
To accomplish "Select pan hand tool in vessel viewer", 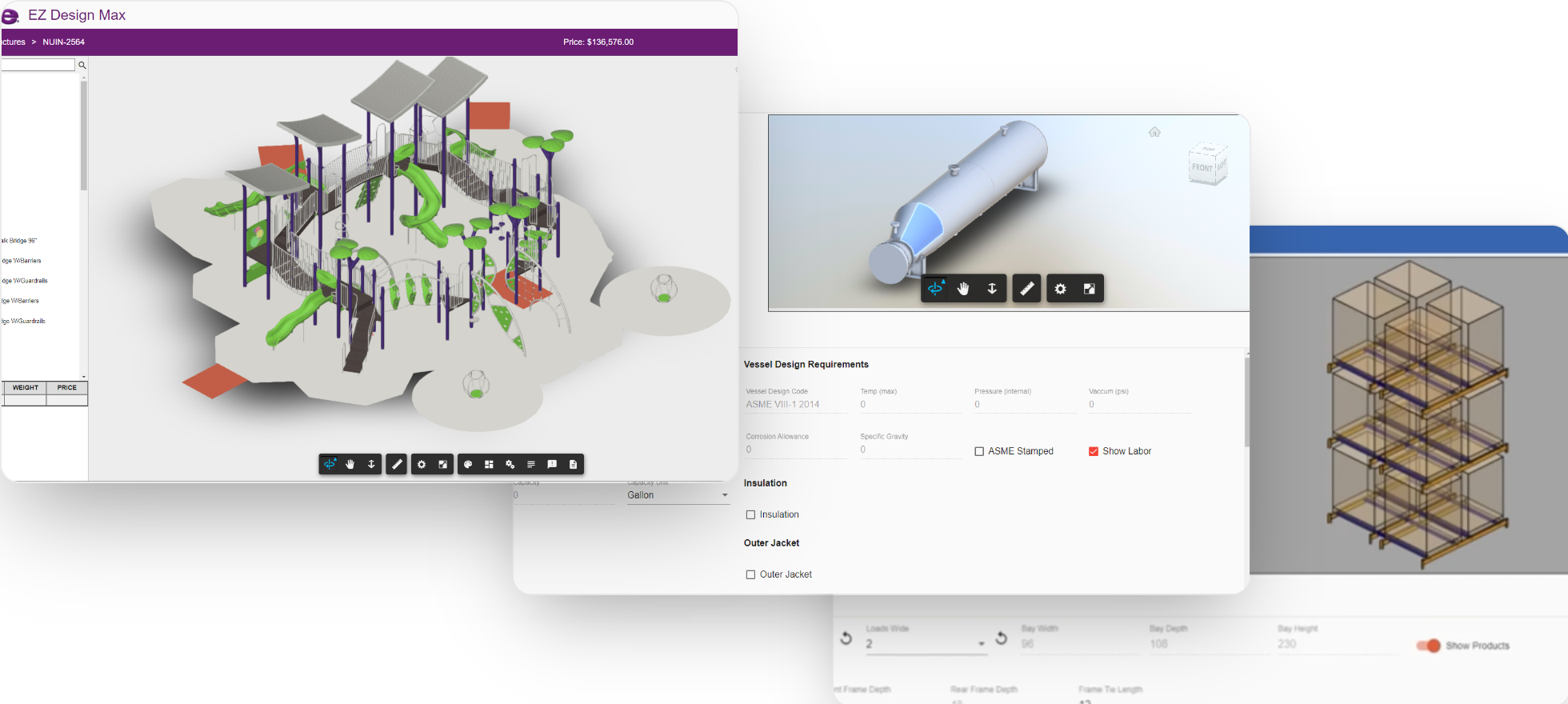I will (963, 289).
